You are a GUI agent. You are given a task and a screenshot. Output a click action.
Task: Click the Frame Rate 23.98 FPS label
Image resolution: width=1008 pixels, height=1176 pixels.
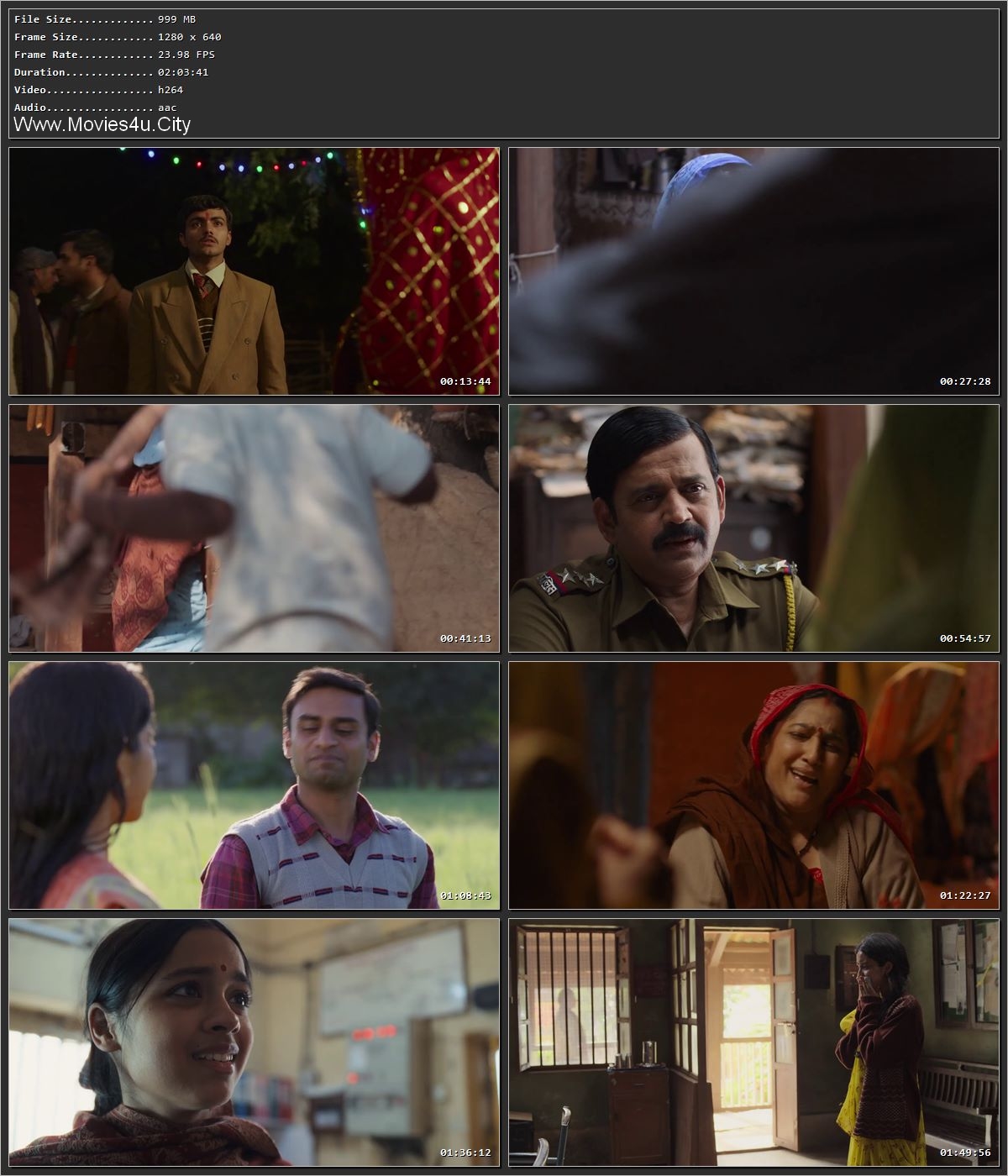point(112,54)
